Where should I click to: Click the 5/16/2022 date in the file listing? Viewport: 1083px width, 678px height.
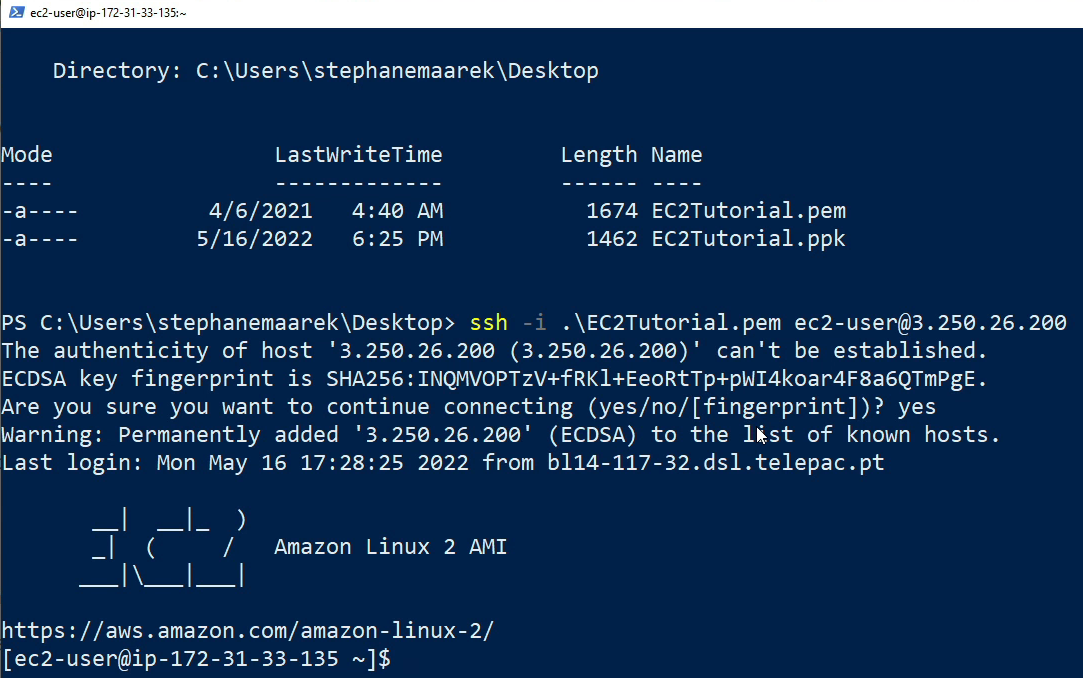click(x=254, y=239)
